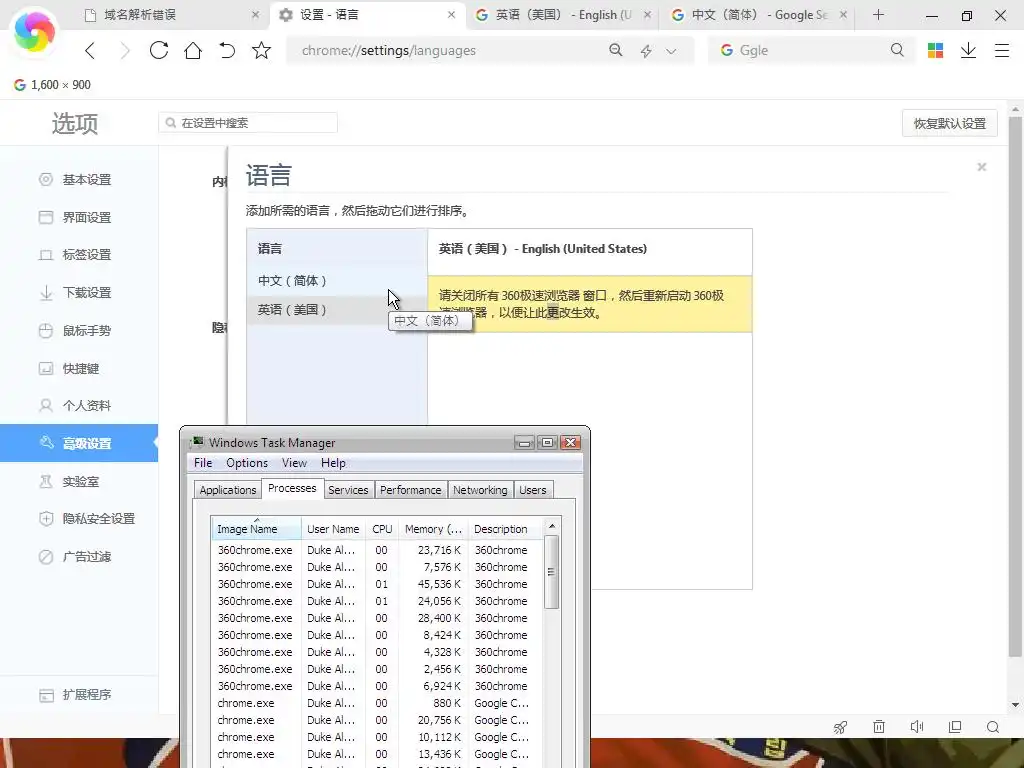Viewport: 1024px width, 768px height.
Task: Switch to Applications tab in Task Manager
Action: tap(228, 490)
